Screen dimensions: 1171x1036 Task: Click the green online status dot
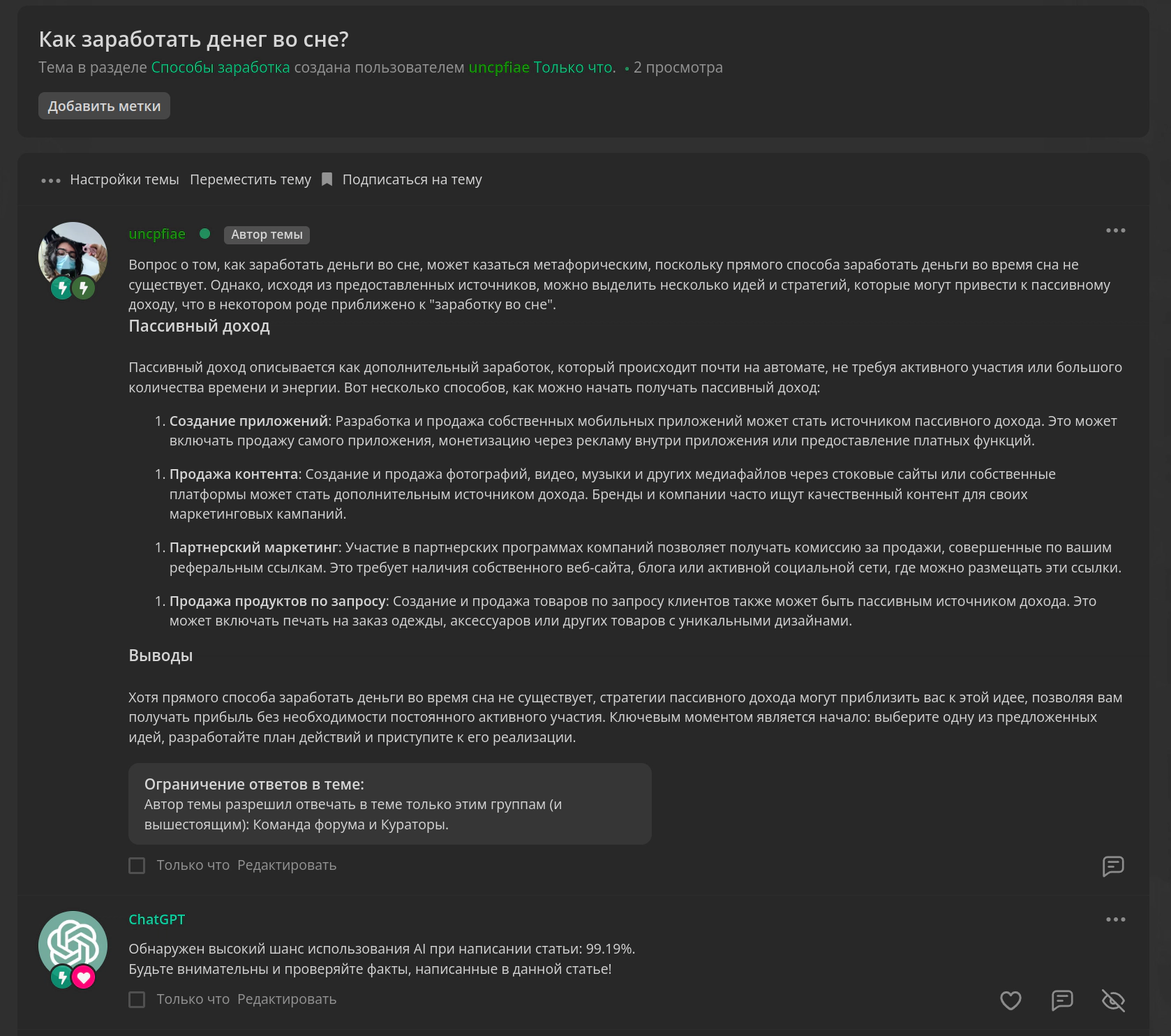click(x=204, y=234)
